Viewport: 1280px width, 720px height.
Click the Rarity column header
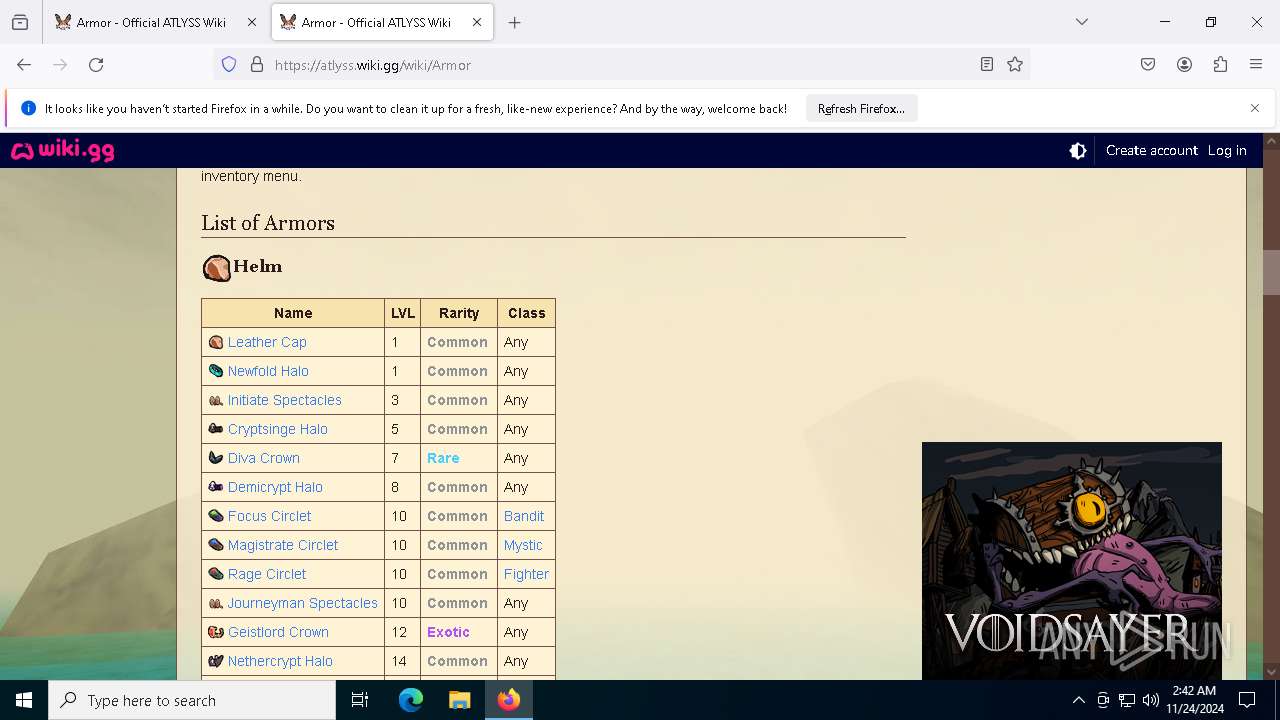(x=459, y=313)
